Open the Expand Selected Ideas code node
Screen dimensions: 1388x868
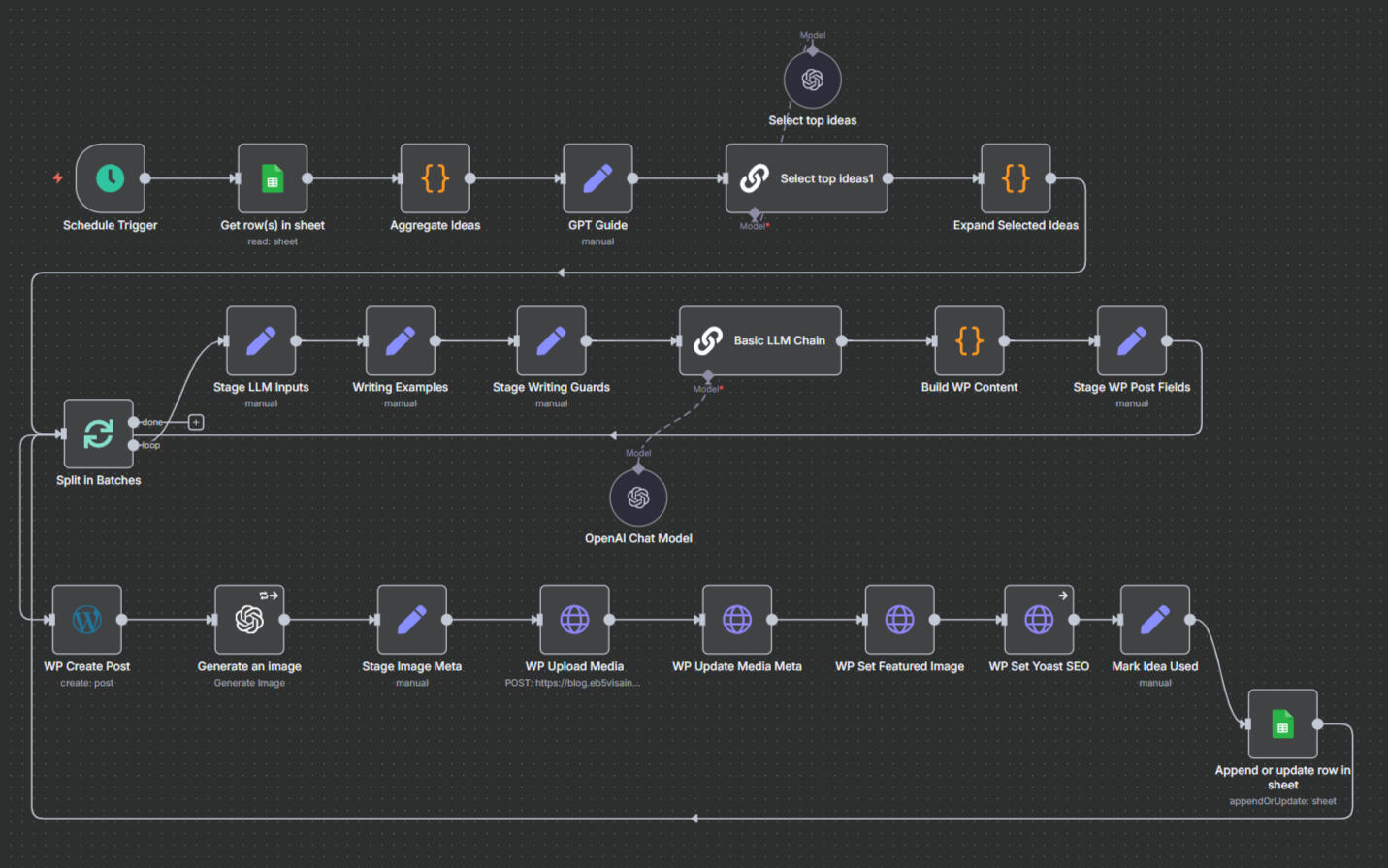[1016, 178]
